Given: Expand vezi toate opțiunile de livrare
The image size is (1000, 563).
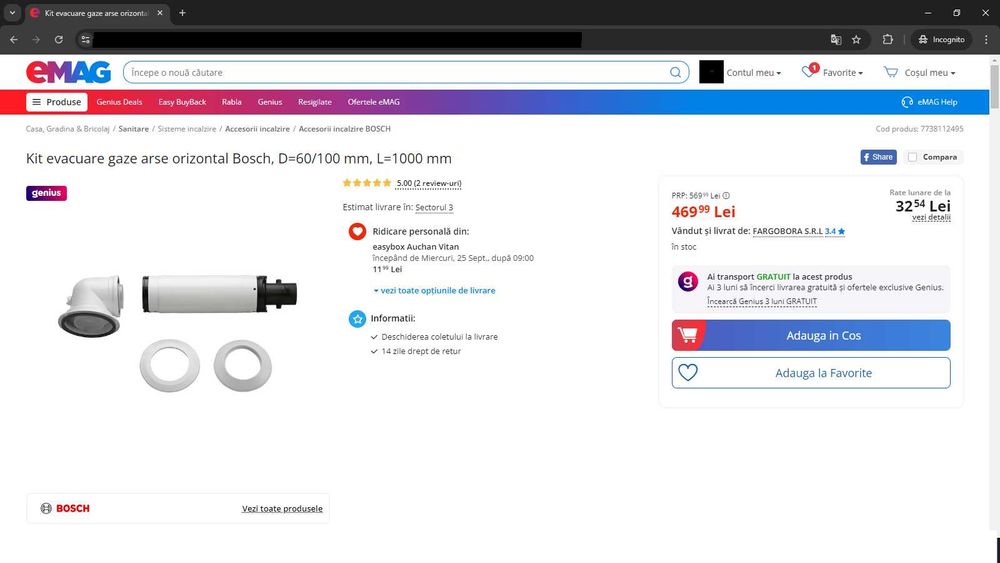Looking at the screenshot, I should click(435, 291).
